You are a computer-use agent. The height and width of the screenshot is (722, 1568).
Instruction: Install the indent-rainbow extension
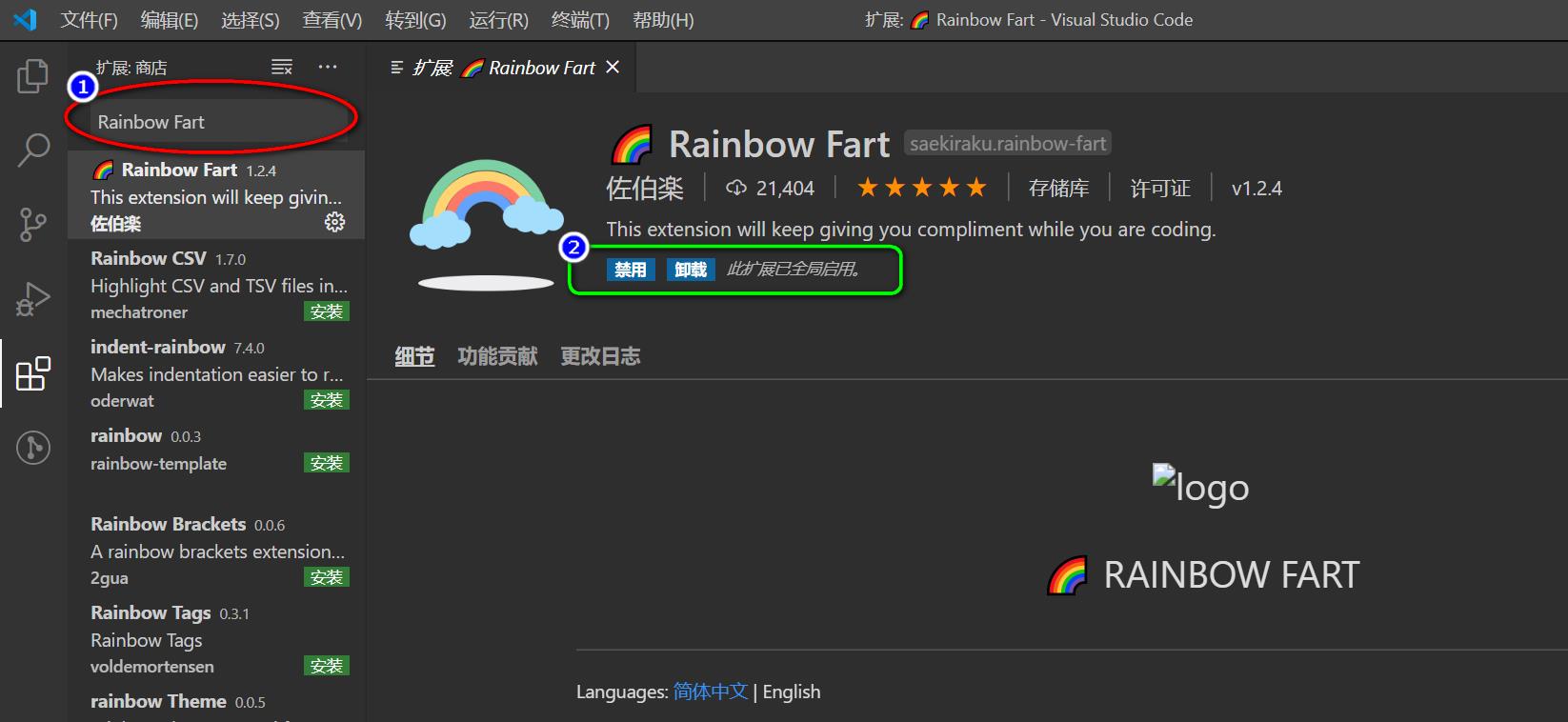pos(327,400)
